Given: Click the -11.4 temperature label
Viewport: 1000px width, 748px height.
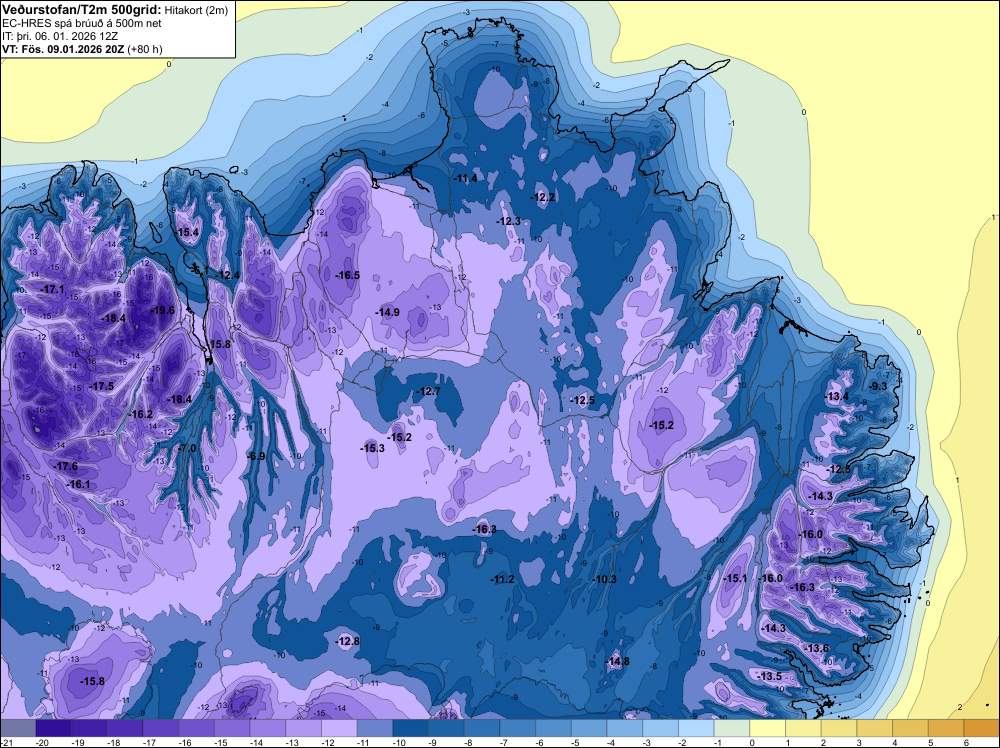Looking at the screenshot, I should pyautogui.click(x=466, y=178).
